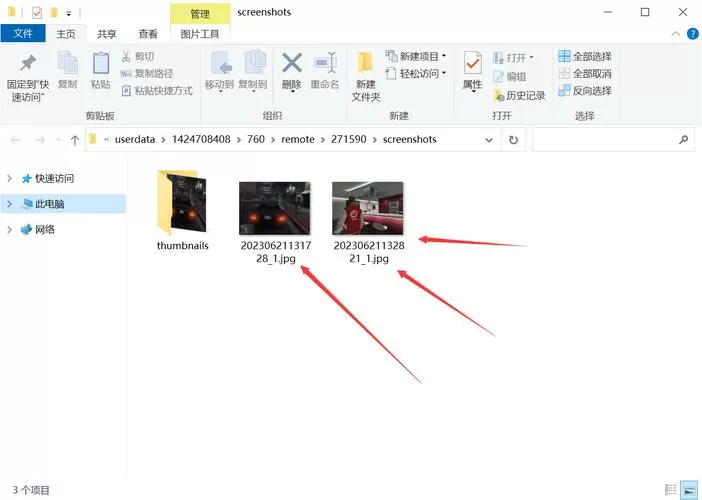Click the Up one level arrow
The image size is (702, 500).
click(x=75, y=140)
